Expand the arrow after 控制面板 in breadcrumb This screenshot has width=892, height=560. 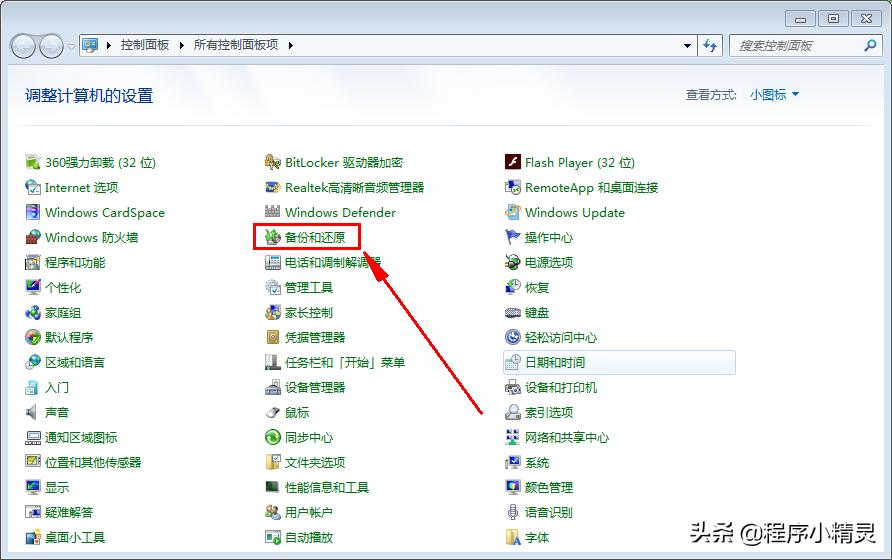[181, 46]
